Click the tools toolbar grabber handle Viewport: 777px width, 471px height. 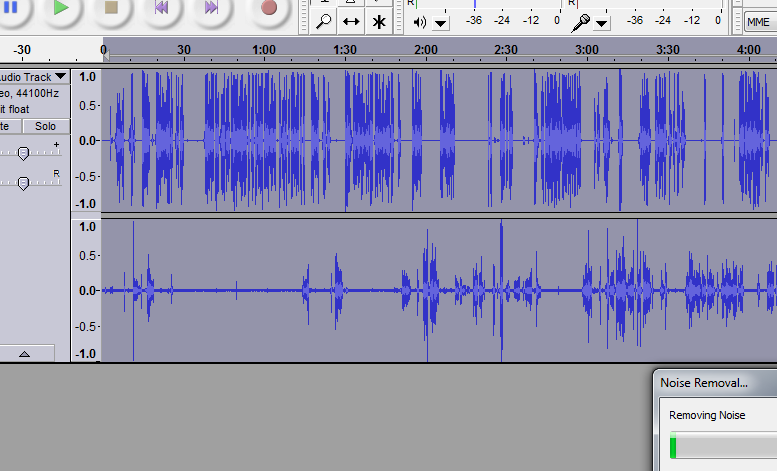(x=304, y=17)
